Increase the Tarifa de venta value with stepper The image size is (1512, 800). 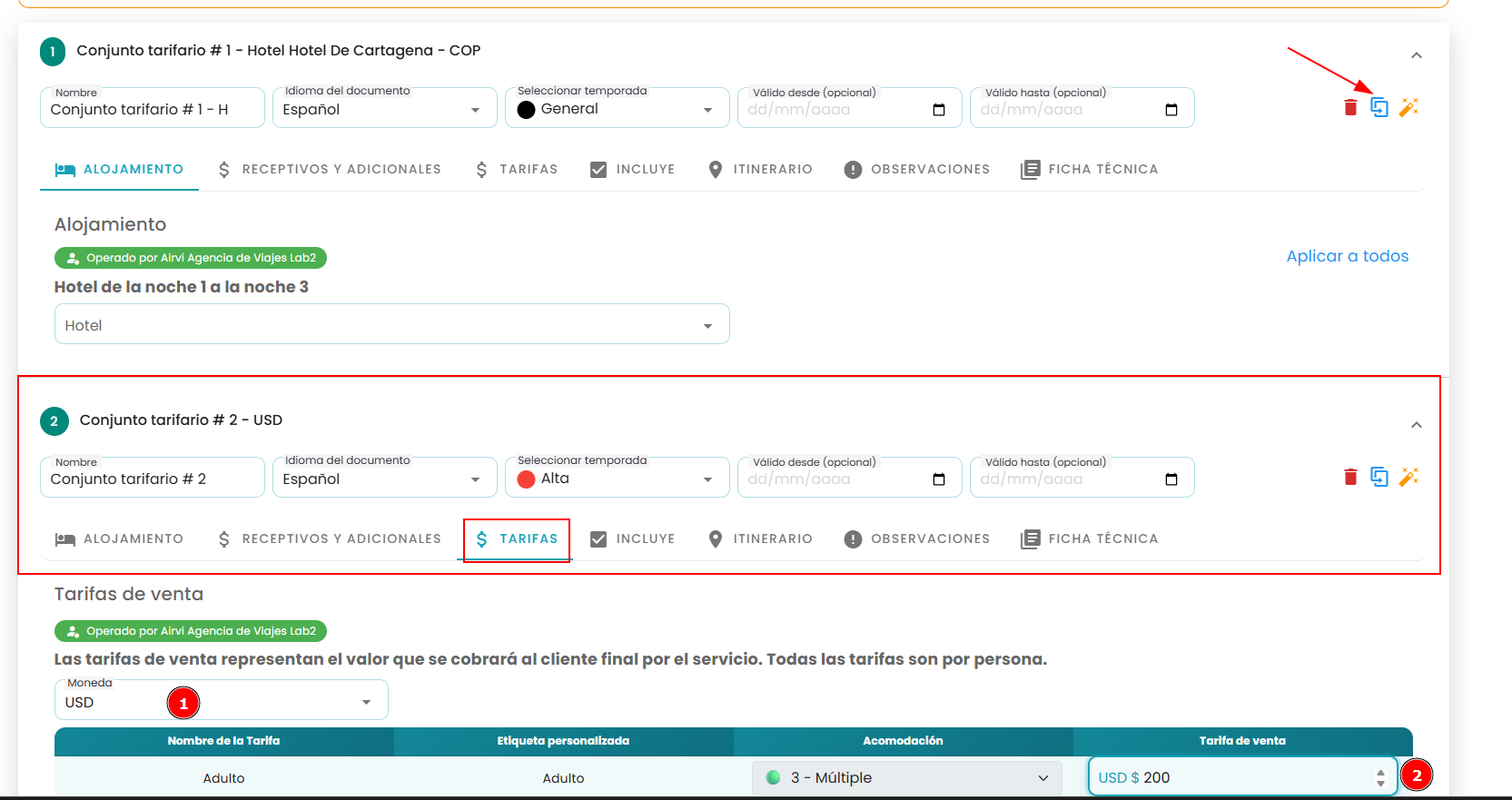click(1380, 773)
